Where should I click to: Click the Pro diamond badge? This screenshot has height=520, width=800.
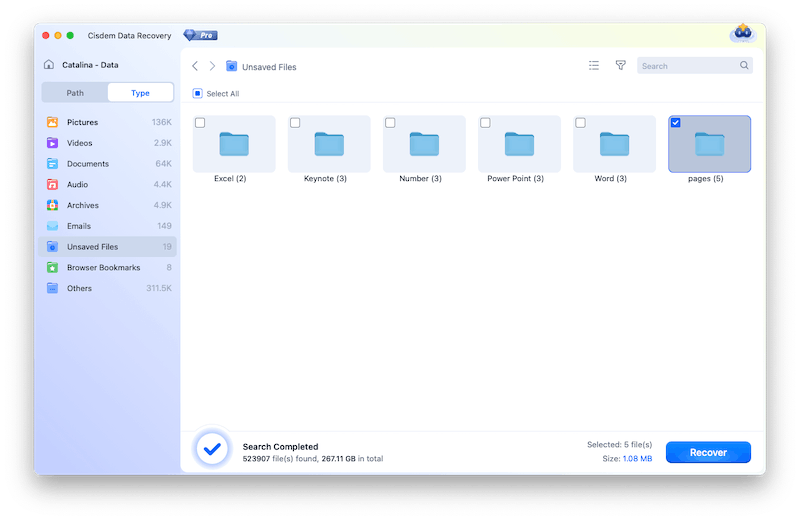(201, 35)
